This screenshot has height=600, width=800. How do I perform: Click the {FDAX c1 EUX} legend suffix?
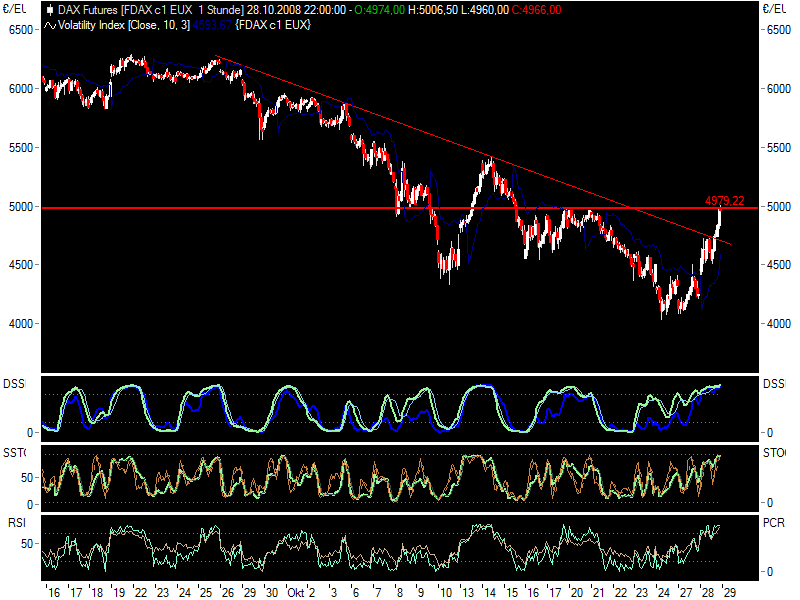pos(273,25)
